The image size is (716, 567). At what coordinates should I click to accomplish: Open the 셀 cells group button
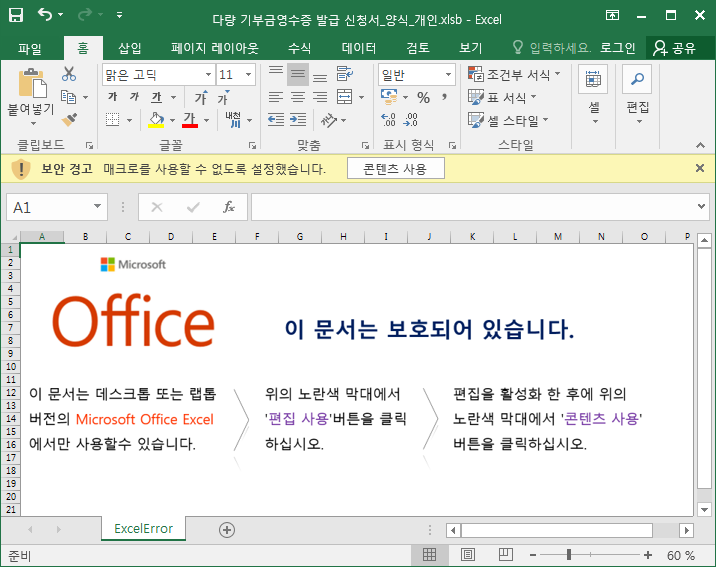593,95
